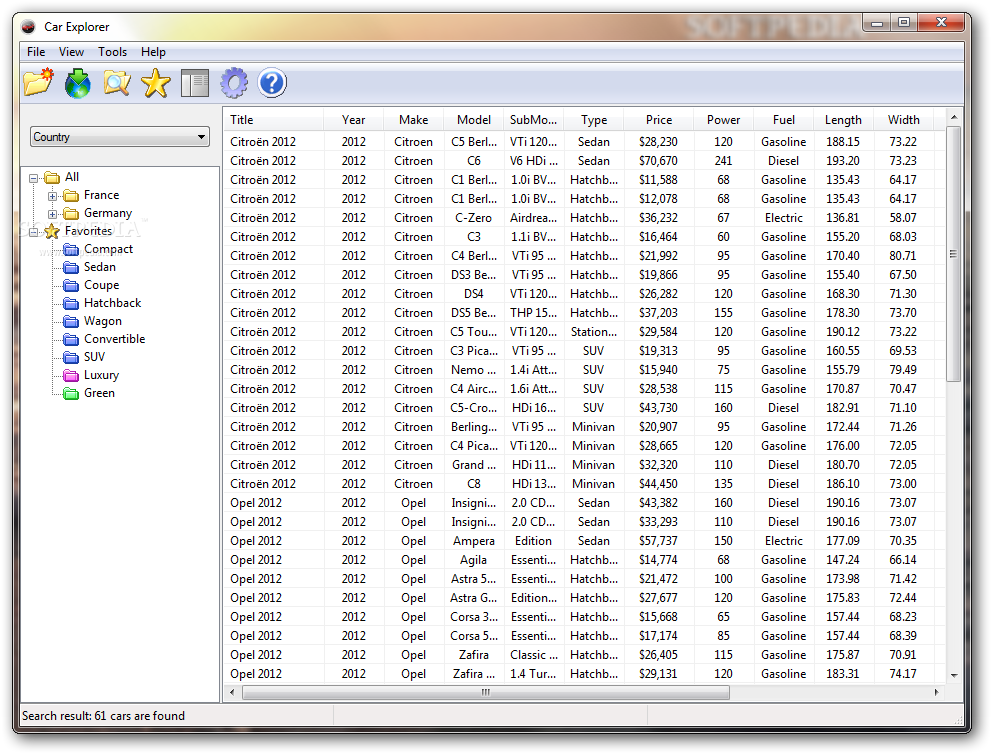Click the $57,737 price cell

click(x=659, y=541)
